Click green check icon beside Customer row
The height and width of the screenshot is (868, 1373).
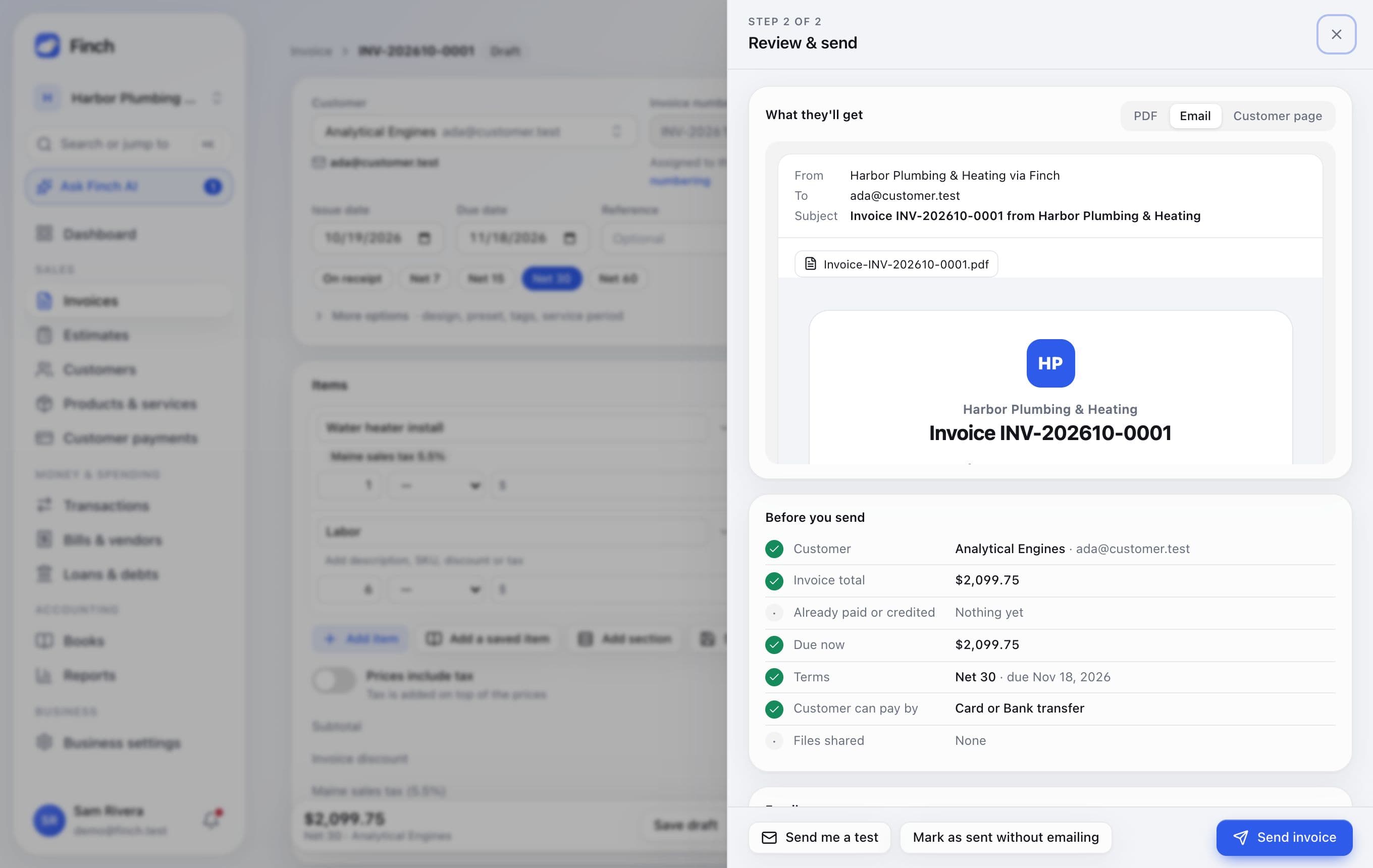(774, 549)
